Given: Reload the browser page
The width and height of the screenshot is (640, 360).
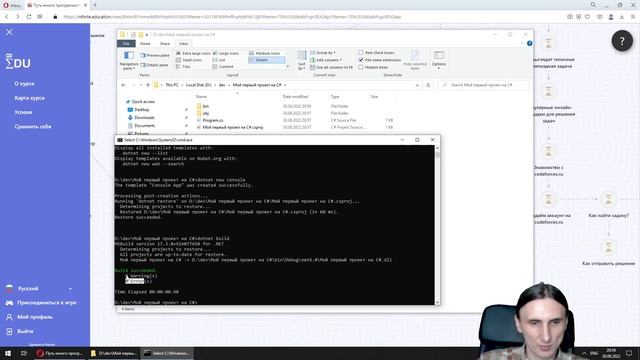Looking at the screenshot, I should pos(29,17).
